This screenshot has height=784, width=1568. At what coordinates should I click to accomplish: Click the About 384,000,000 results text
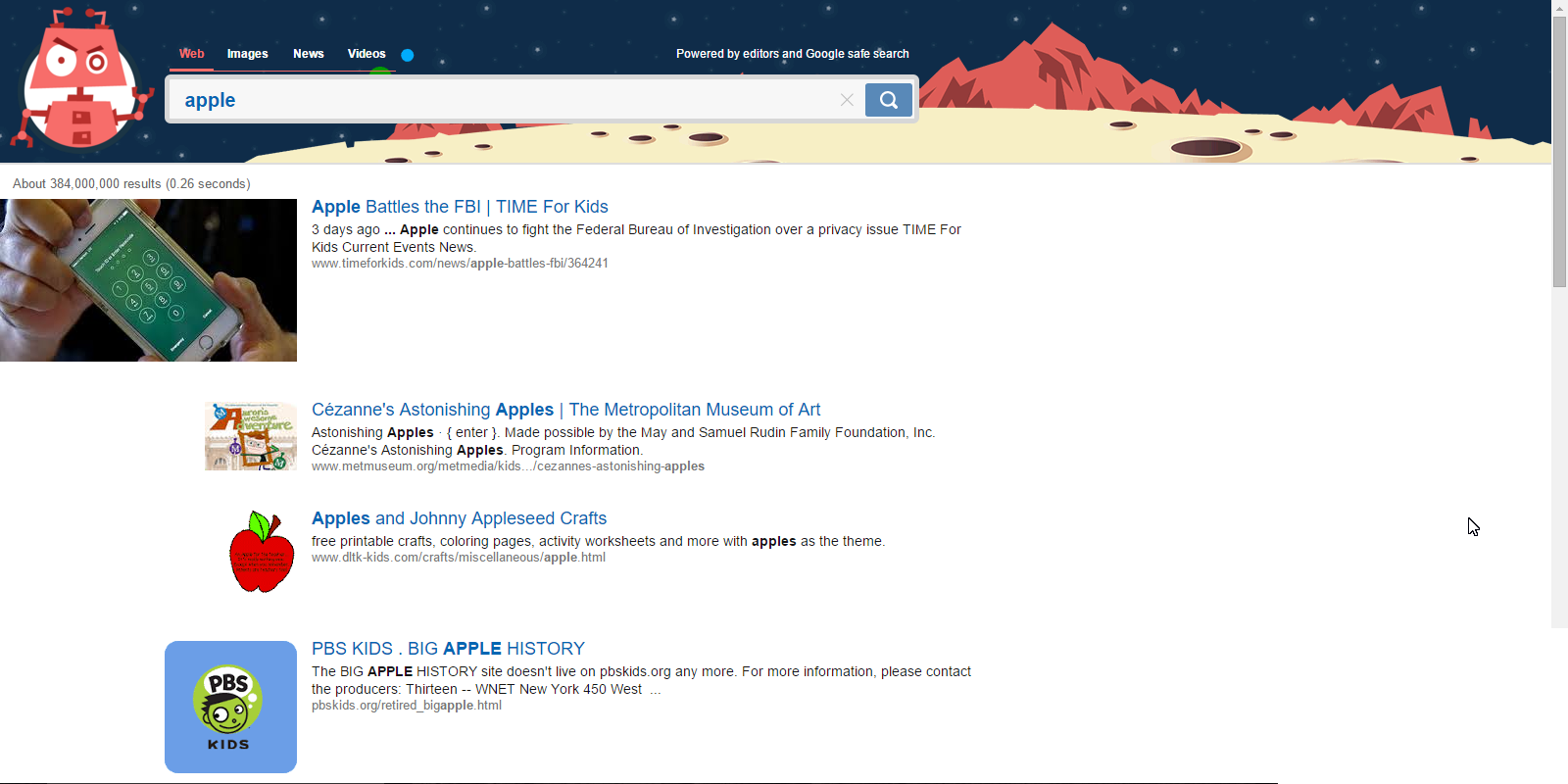[x=131, y=184]
